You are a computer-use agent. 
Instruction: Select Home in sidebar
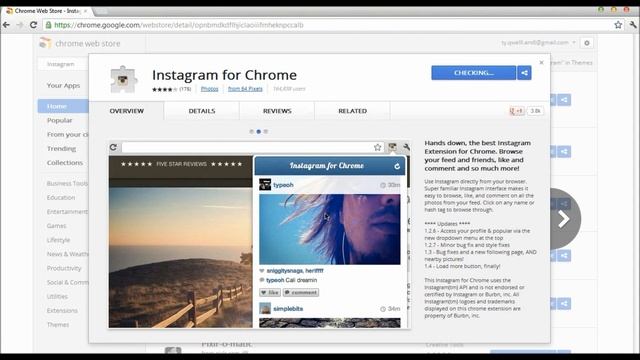pyautogui.click(x=63, y=106)
